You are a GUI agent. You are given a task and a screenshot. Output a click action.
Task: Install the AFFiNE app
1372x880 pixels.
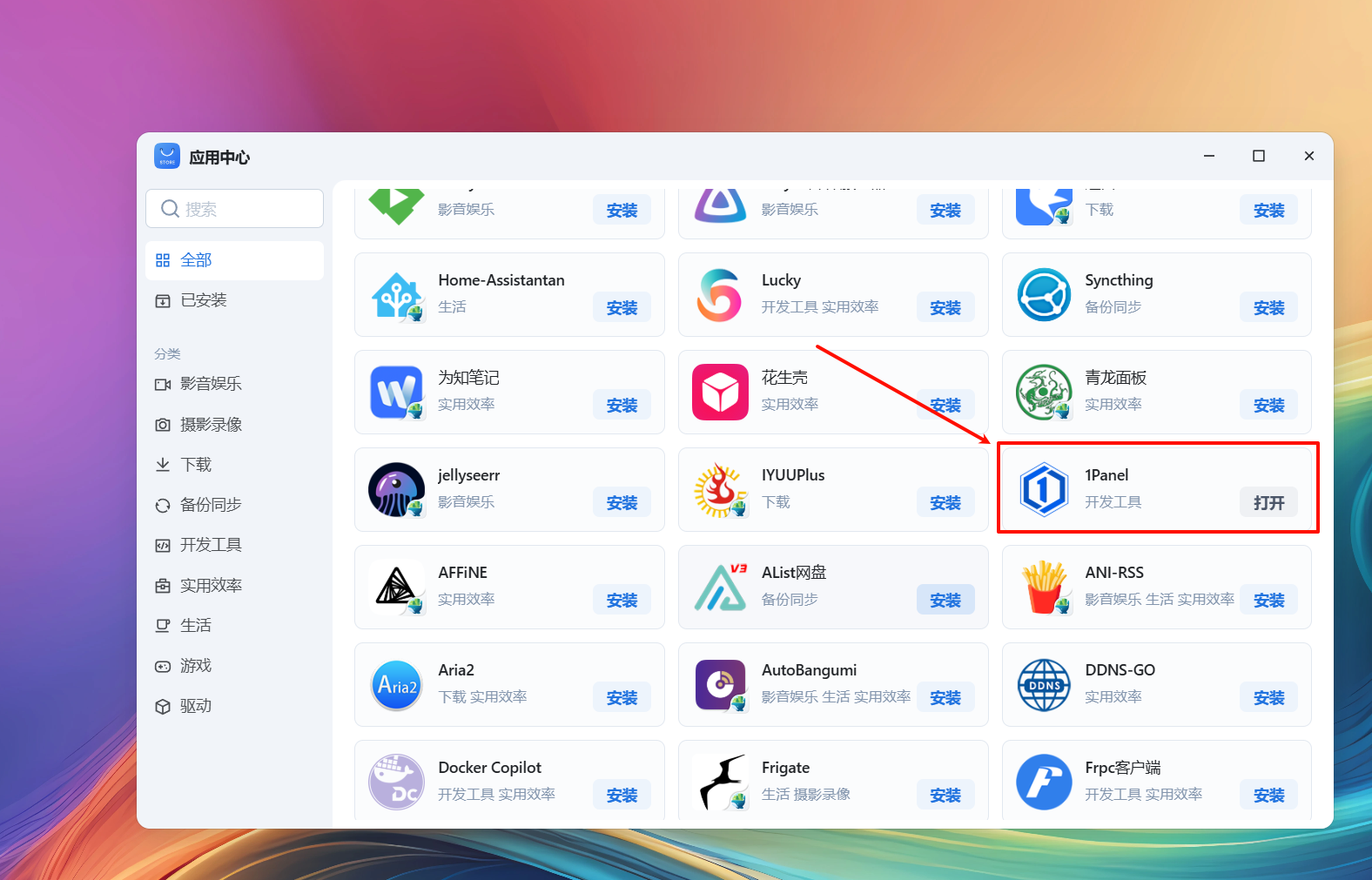(x=622, y=601)
